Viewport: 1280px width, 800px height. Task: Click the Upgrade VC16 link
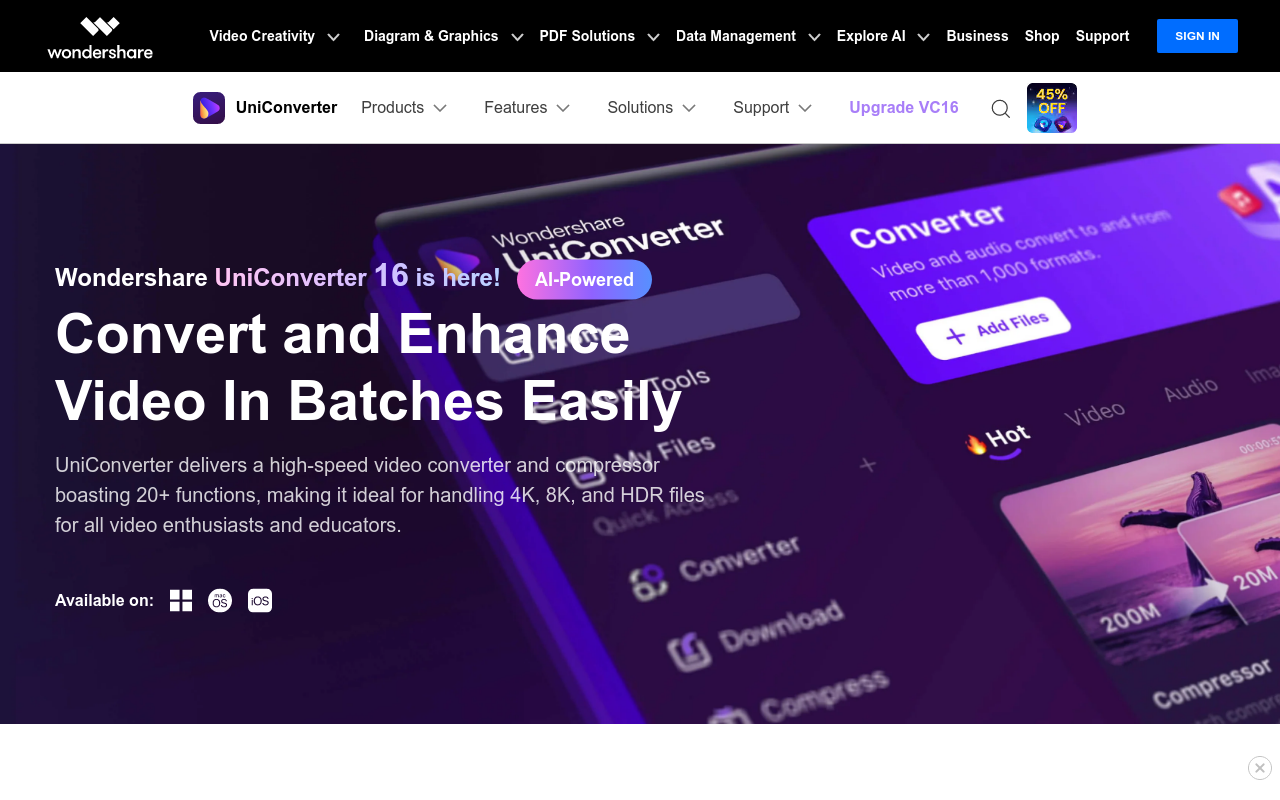pos(904,108)
